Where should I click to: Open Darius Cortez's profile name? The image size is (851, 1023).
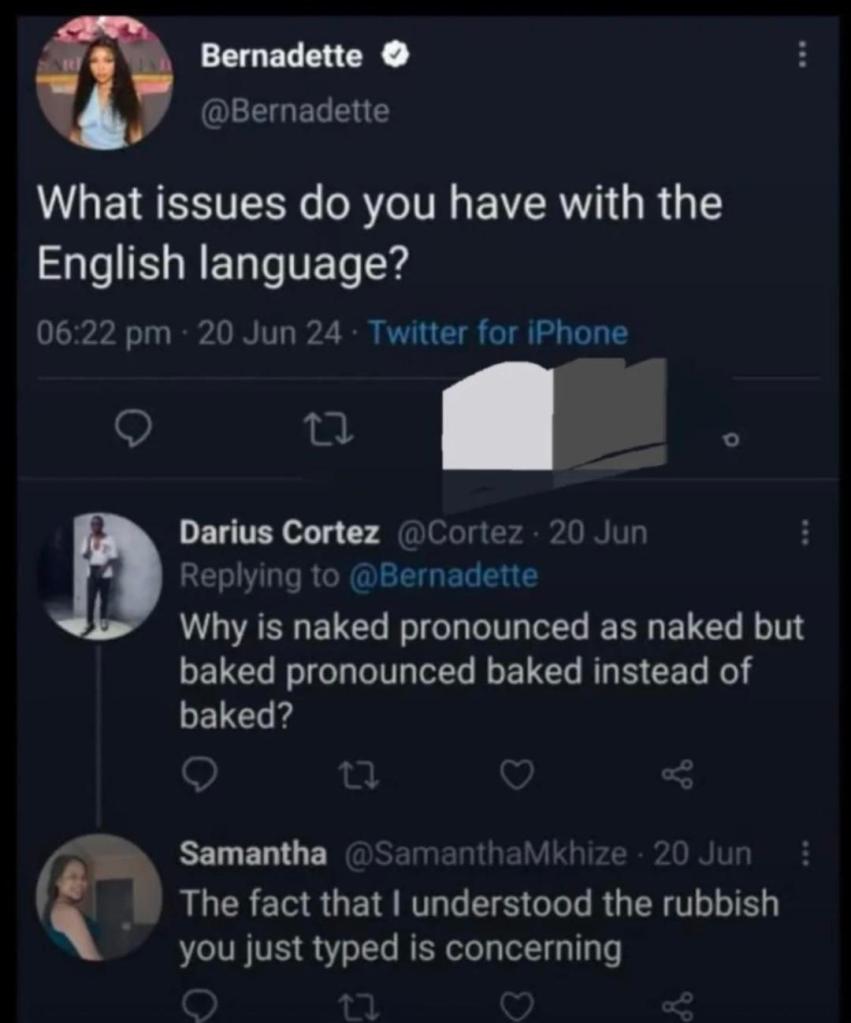point(279,534)
